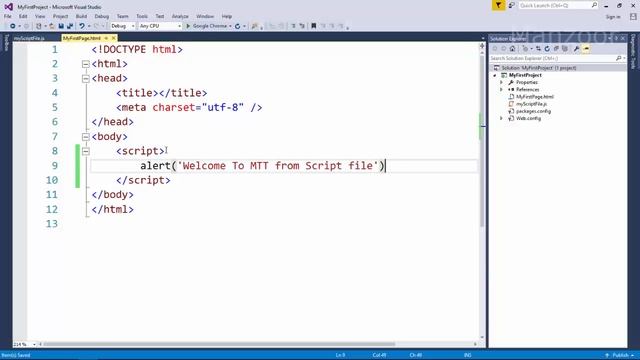Expand the Properties node in Solution Explorer

[501, 82]
